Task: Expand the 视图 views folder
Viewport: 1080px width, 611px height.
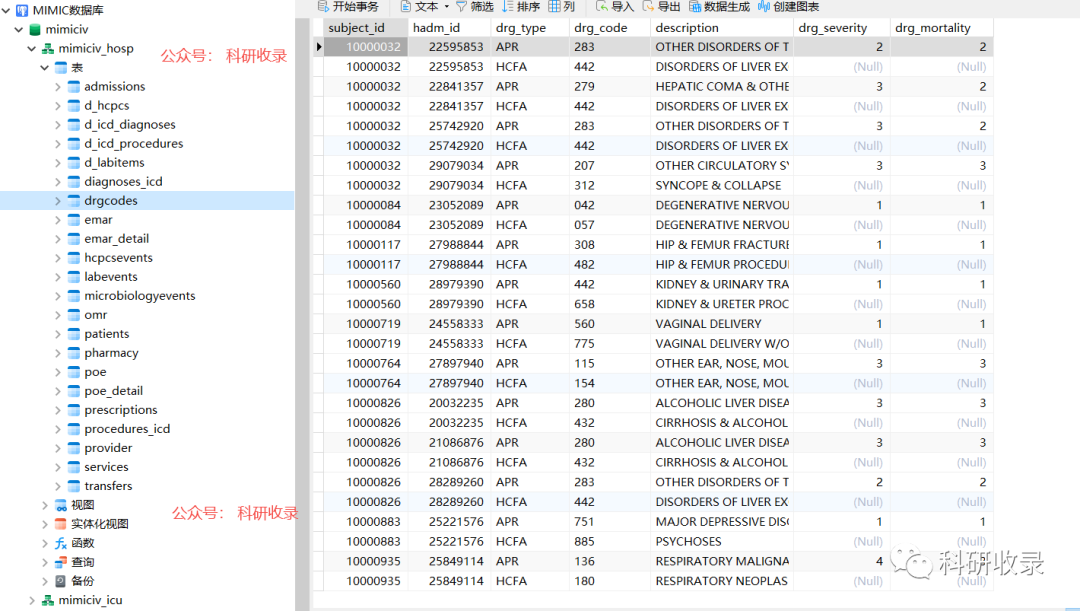Action: coord(45,505)
